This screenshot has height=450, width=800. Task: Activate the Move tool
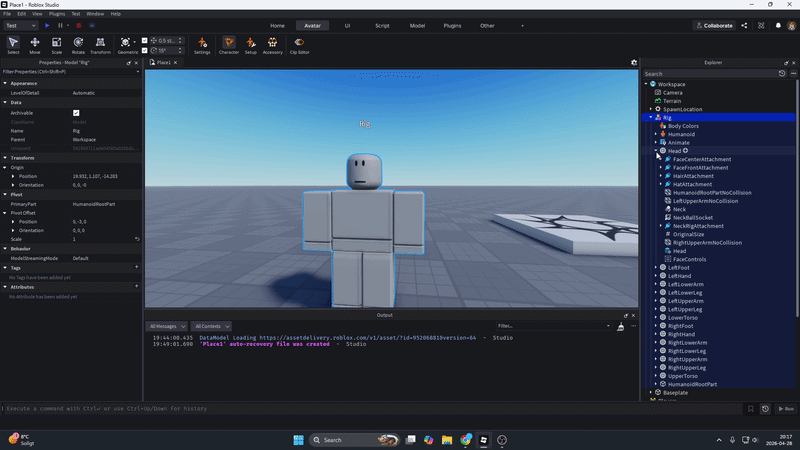(35, 45)
